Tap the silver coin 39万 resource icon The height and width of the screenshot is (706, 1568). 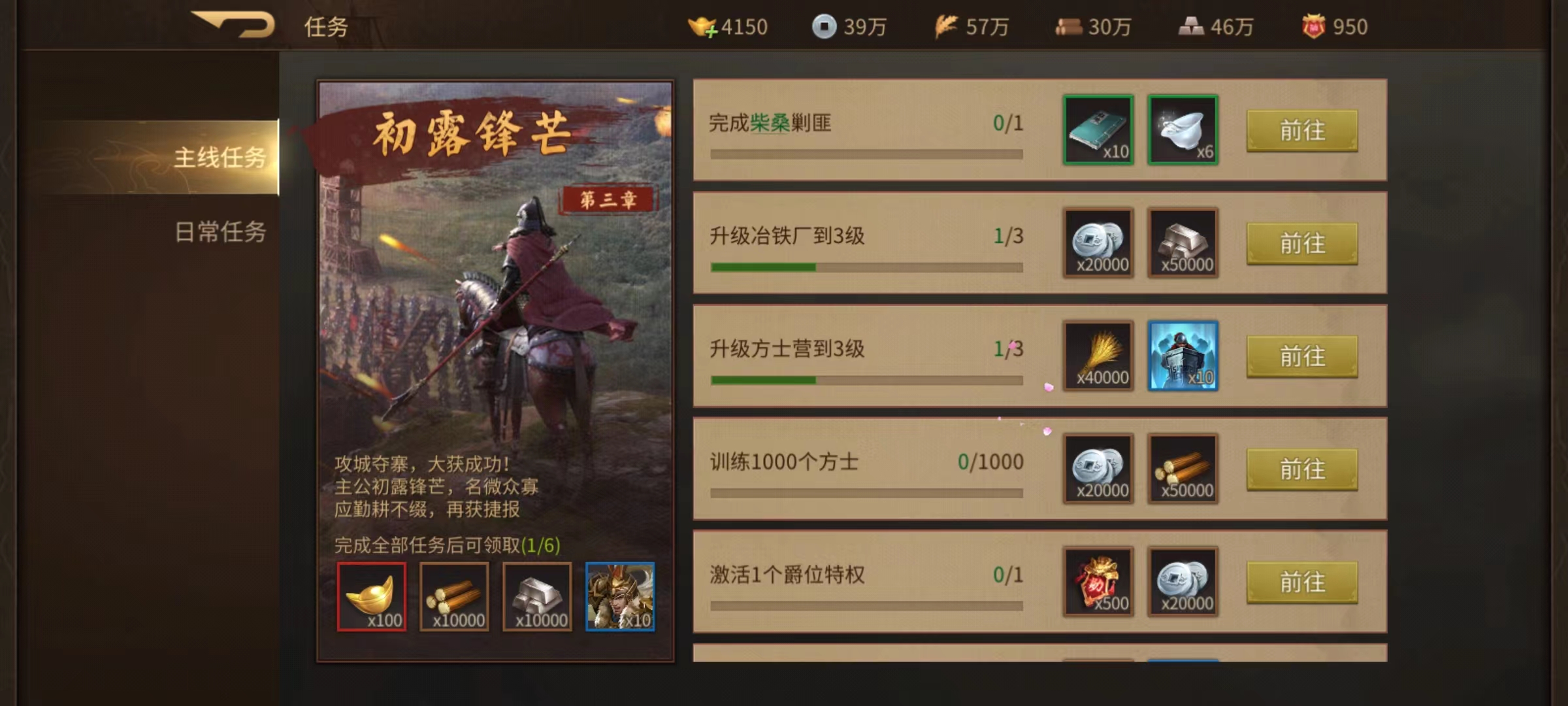click(x=824, y=26)
